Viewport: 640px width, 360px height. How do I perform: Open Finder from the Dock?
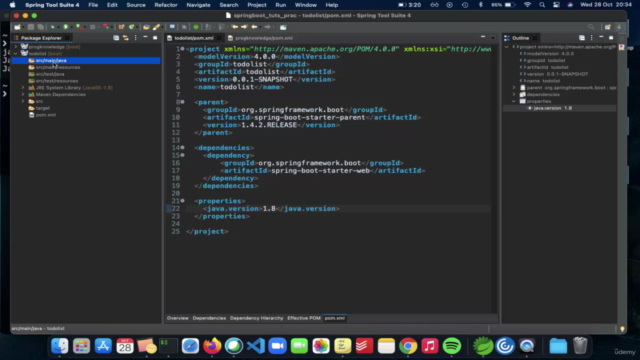60,346
